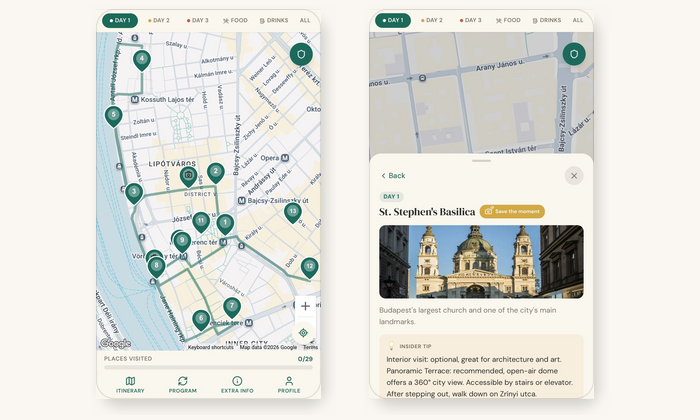Zoom in with the plus button
The image size is (700, 420).
[305, 306]
